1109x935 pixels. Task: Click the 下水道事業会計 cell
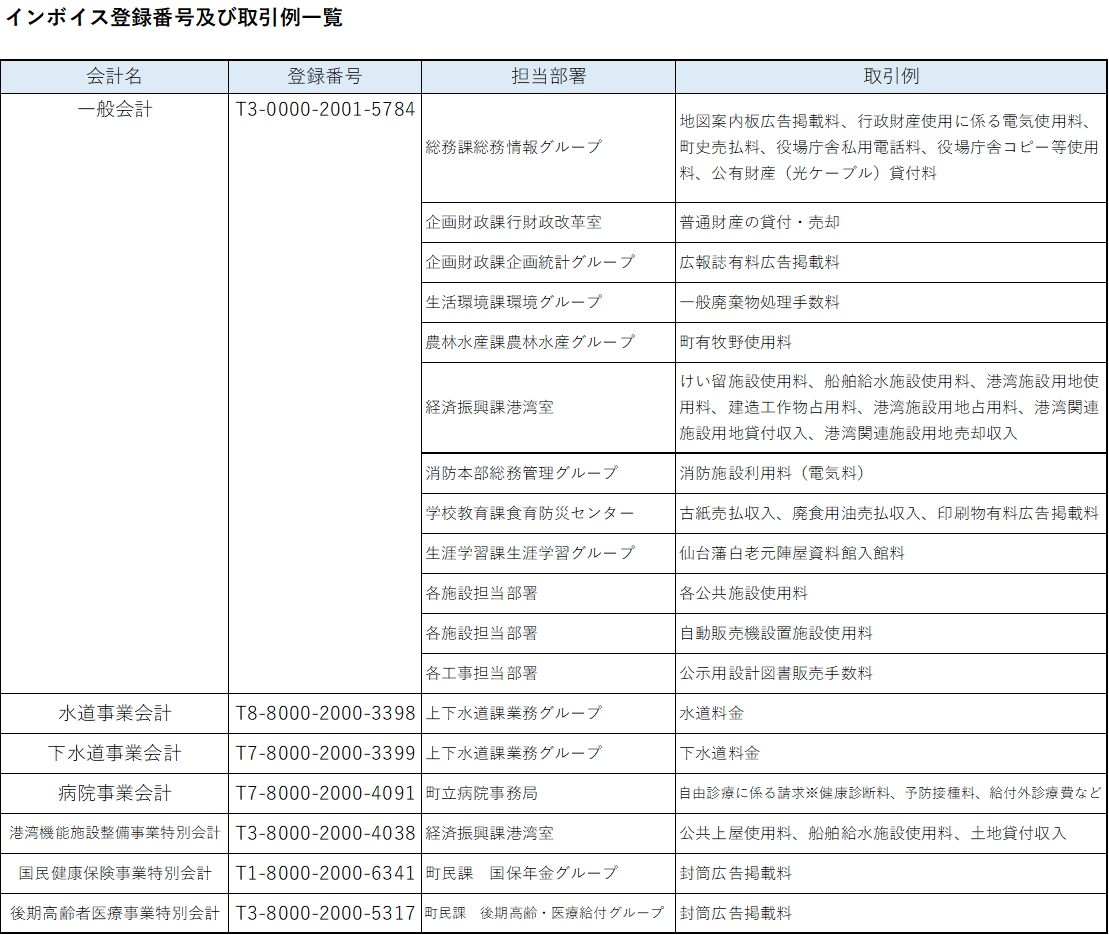[x=115, y=753]
